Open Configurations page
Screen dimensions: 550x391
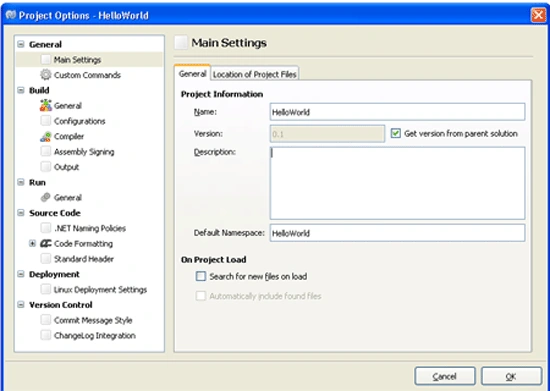[x=80, y=121]
